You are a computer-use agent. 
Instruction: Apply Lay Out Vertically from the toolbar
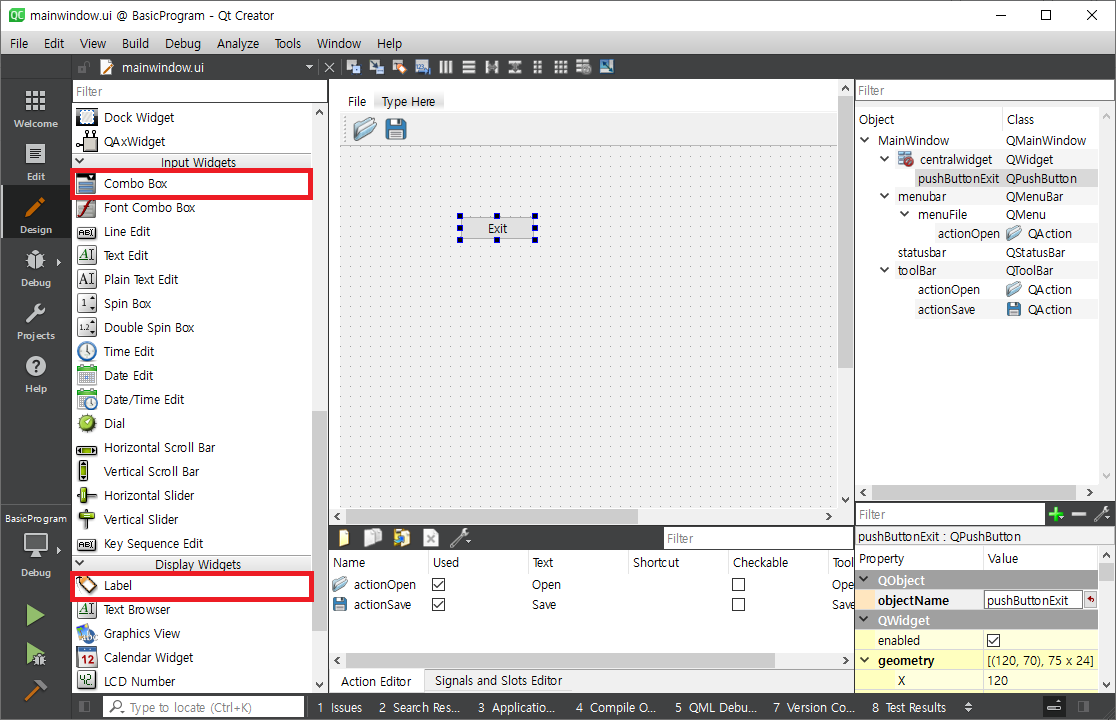[x=469, y=67]
